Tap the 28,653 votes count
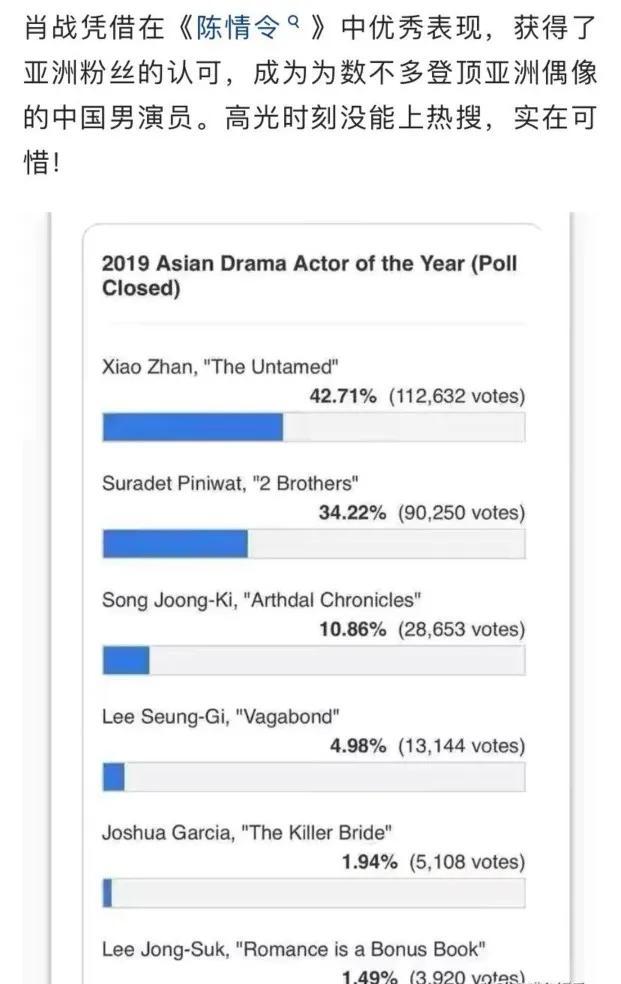Image resolution: width=621 pixels, height=984 pixels. tap(462, 629)
